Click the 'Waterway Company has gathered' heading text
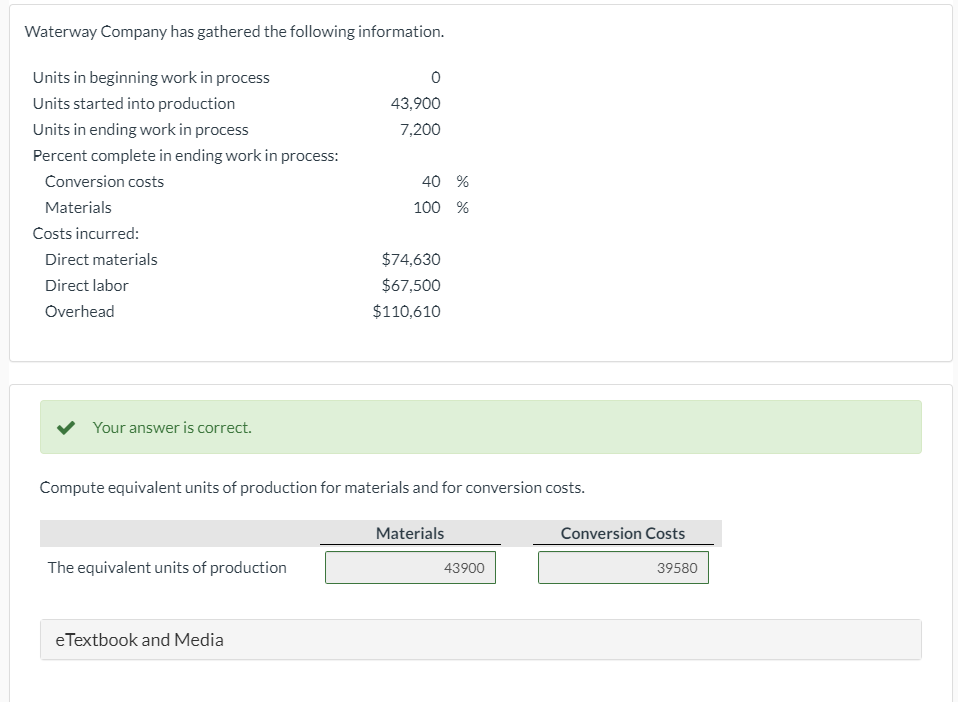 coord(235,32)
